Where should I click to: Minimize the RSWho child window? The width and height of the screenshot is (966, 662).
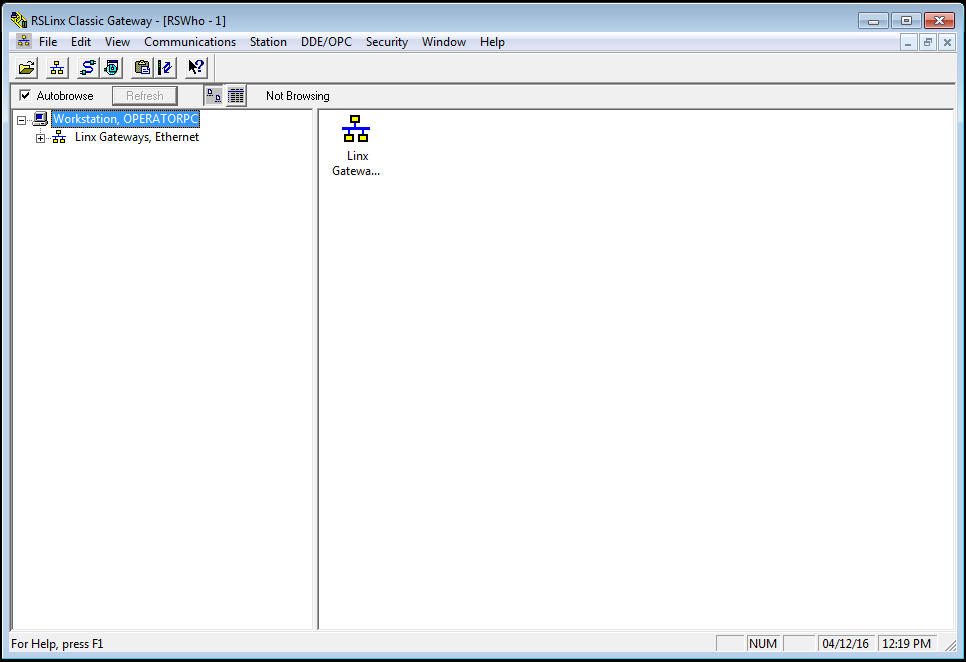[908, 42]
